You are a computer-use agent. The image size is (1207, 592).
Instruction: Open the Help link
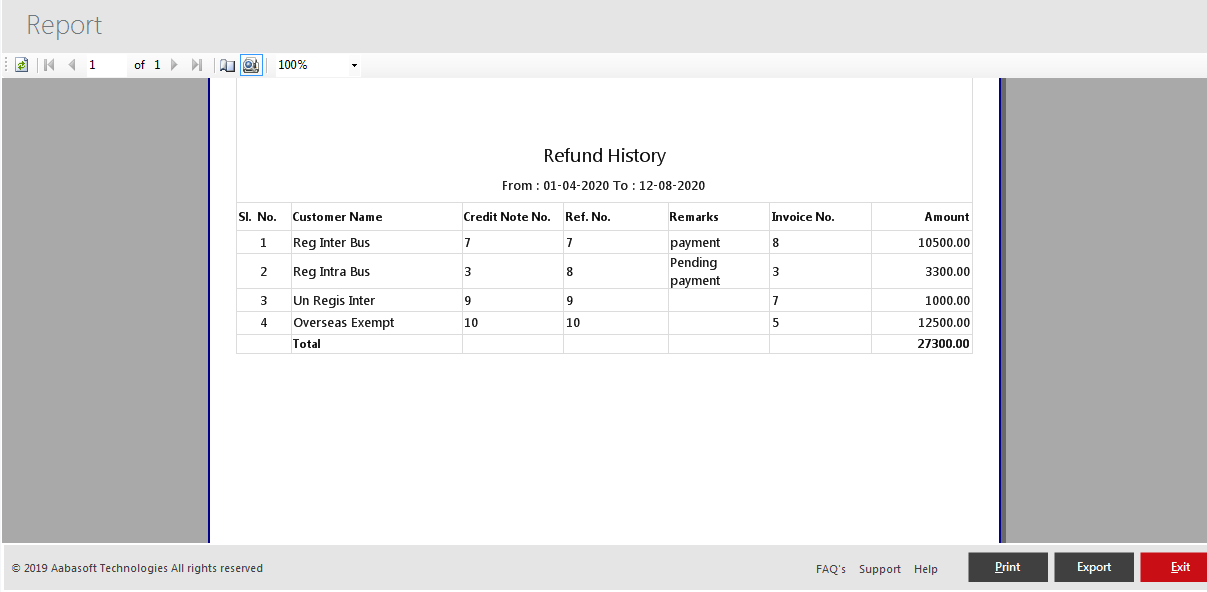(x=926, y=569)
